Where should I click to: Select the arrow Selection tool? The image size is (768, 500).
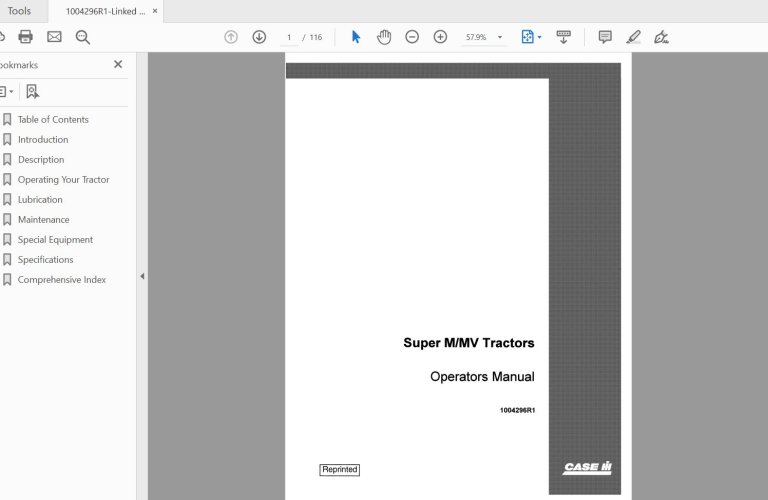point(356,37)
